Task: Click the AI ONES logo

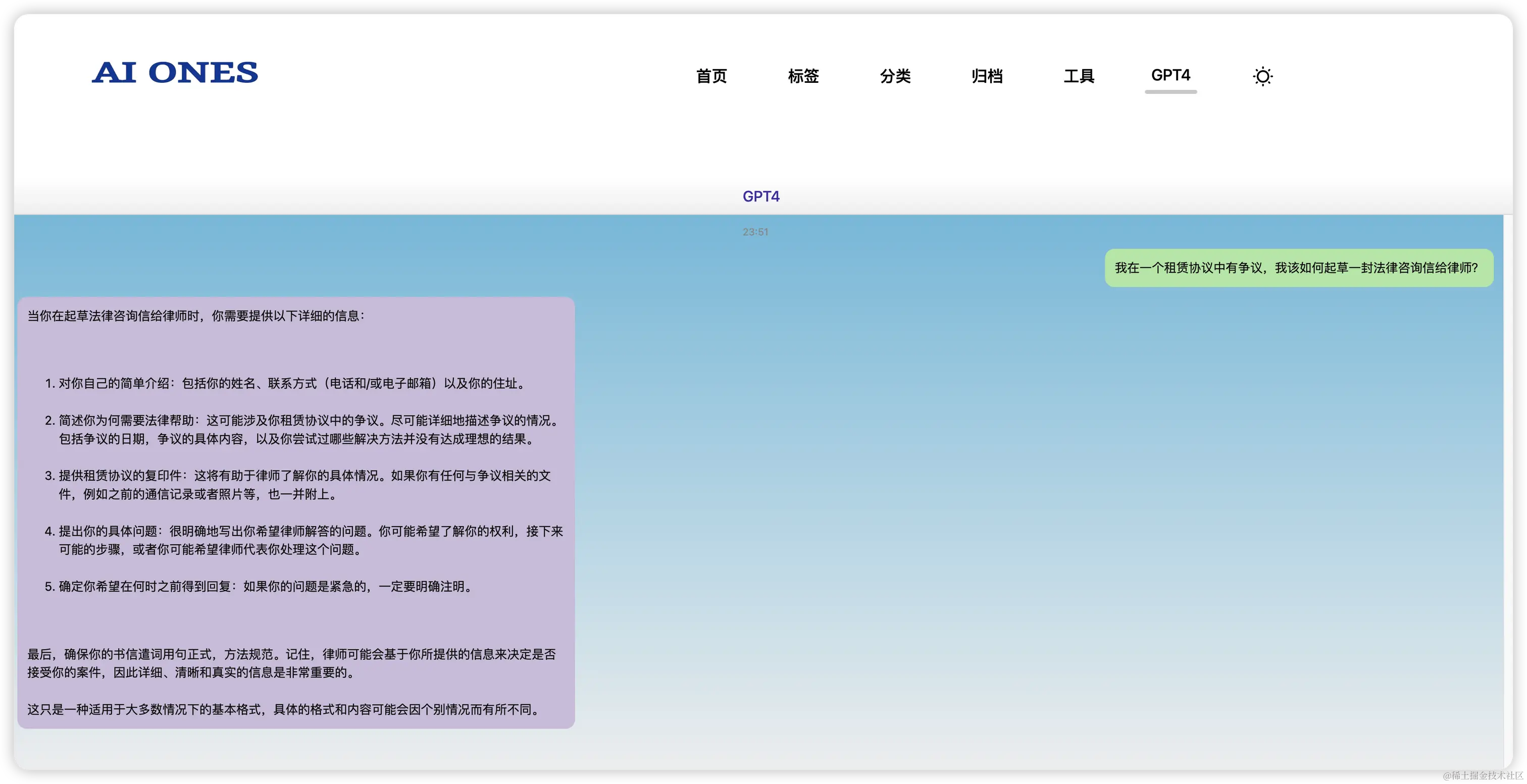Action: [175, 73]
